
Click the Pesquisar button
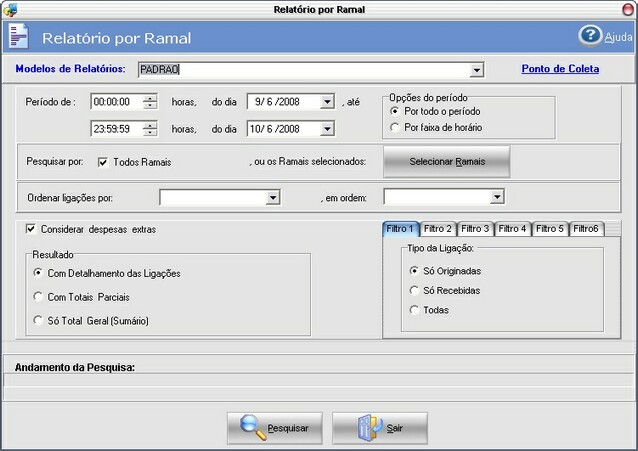[275, 428]
